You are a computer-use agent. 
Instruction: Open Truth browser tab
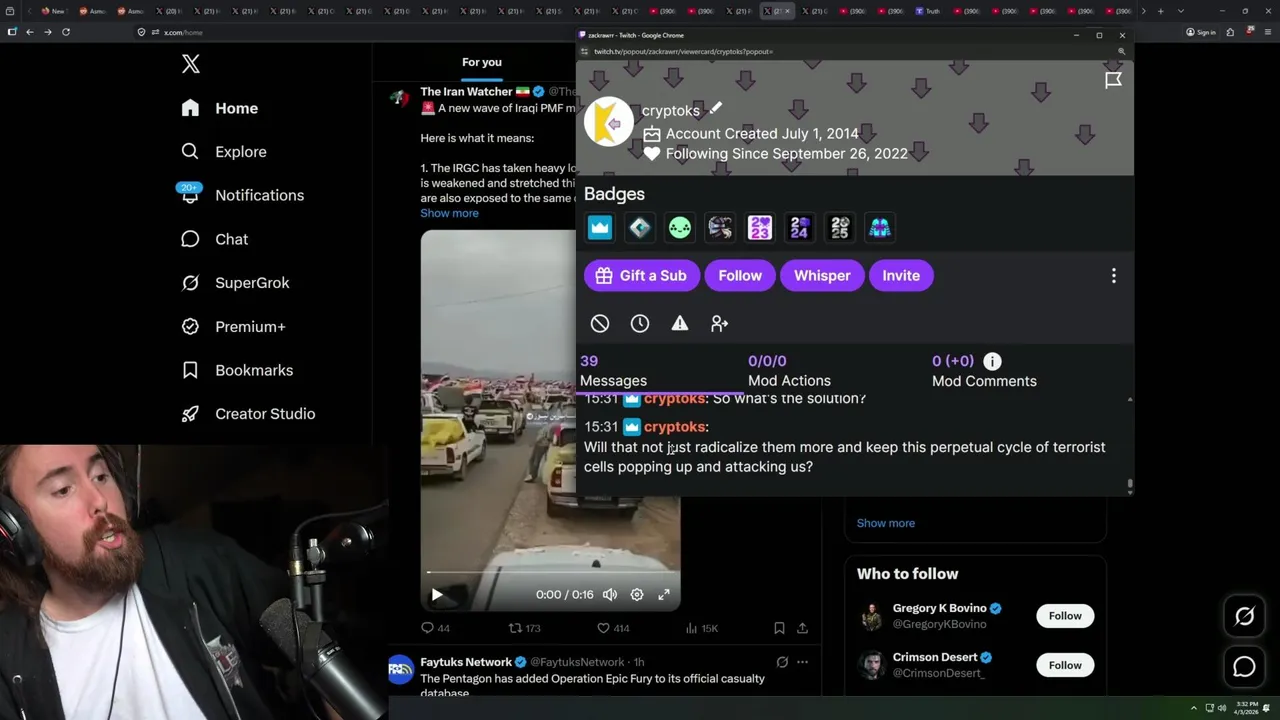point(928,11)
